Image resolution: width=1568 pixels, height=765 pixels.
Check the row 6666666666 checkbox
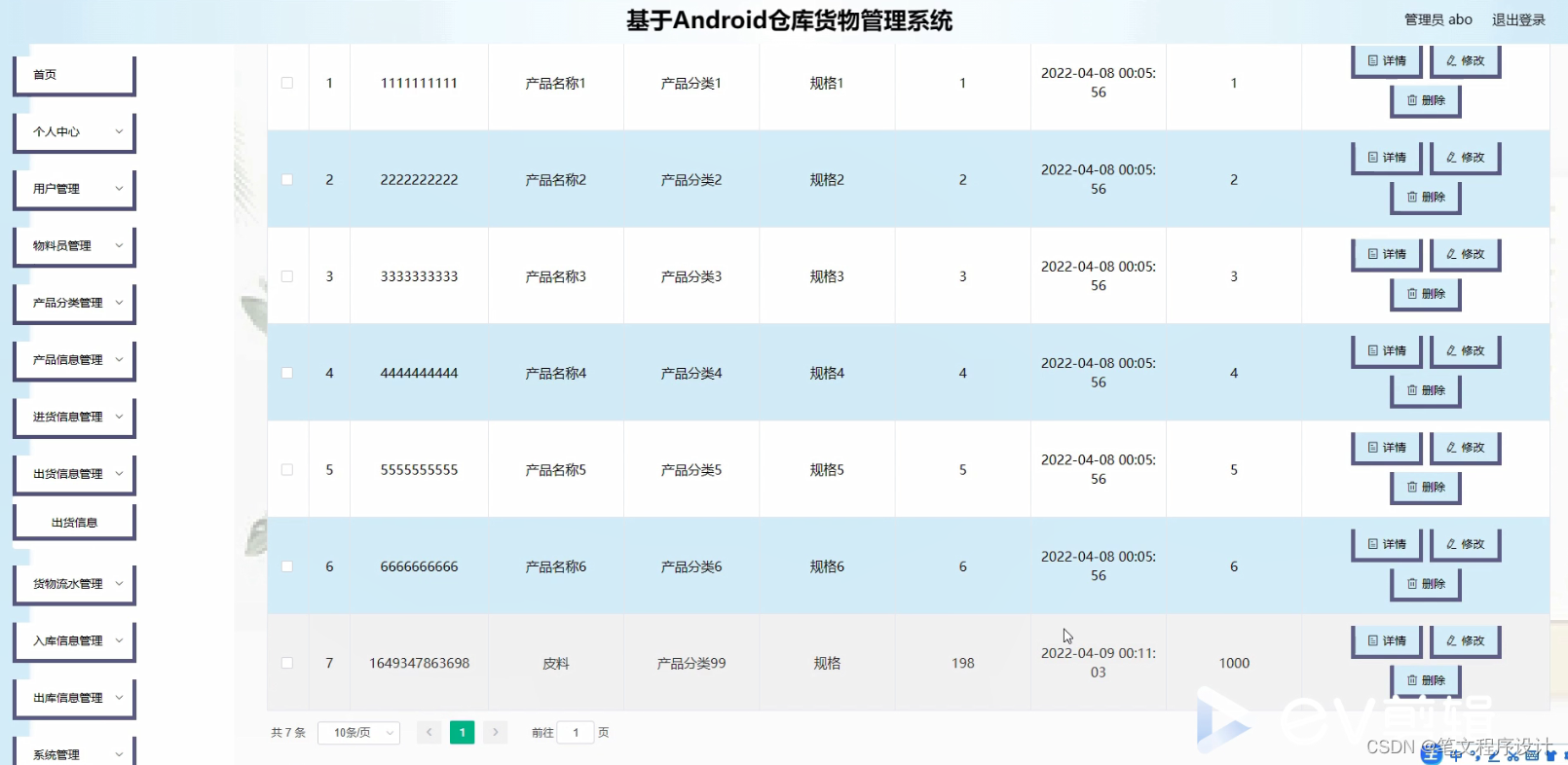287,566
